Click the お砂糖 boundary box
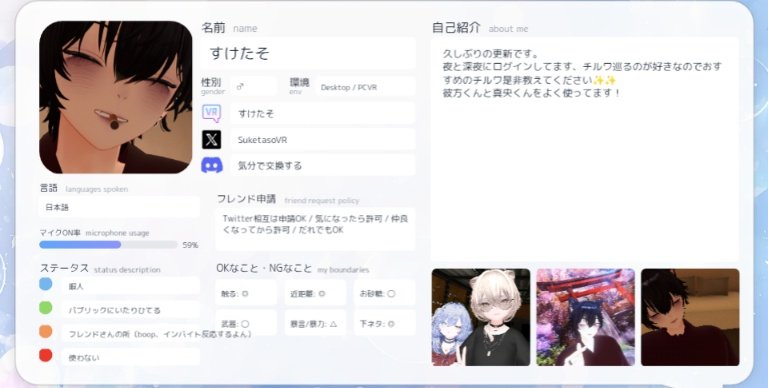The image size is (768, 388). point(384,293)
